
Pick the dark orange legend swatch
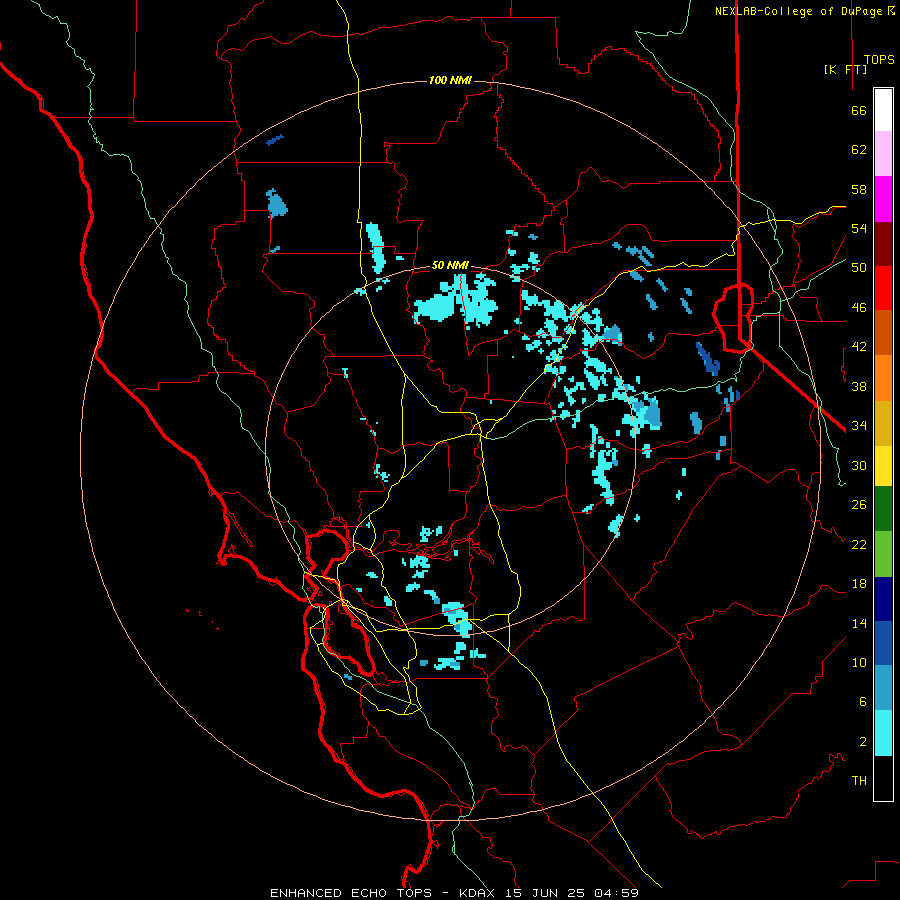click(x=883, y=333)
